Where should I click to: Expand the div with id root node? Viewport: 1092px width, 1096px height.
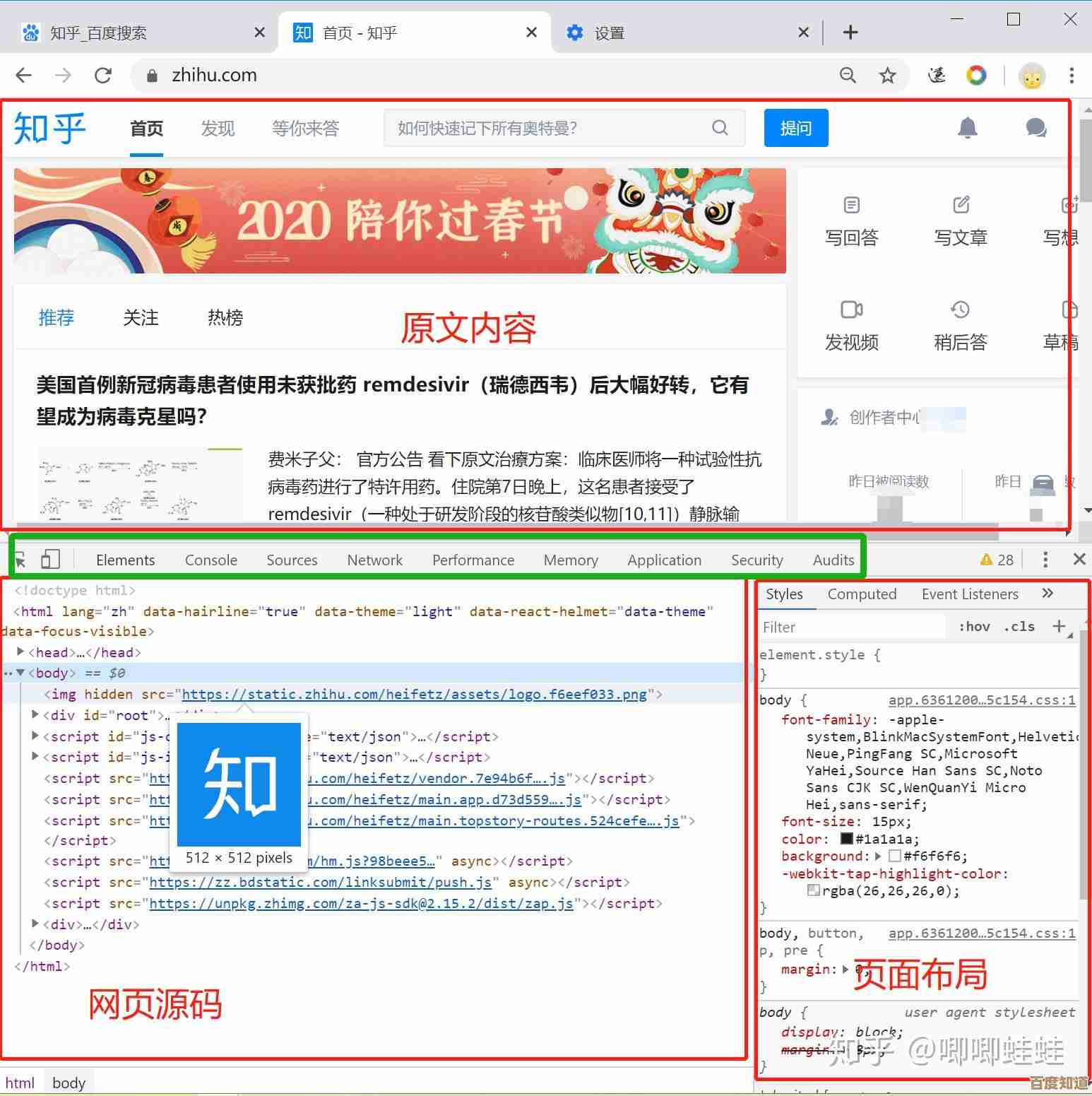pyautogui.click(x=35, y=715)
